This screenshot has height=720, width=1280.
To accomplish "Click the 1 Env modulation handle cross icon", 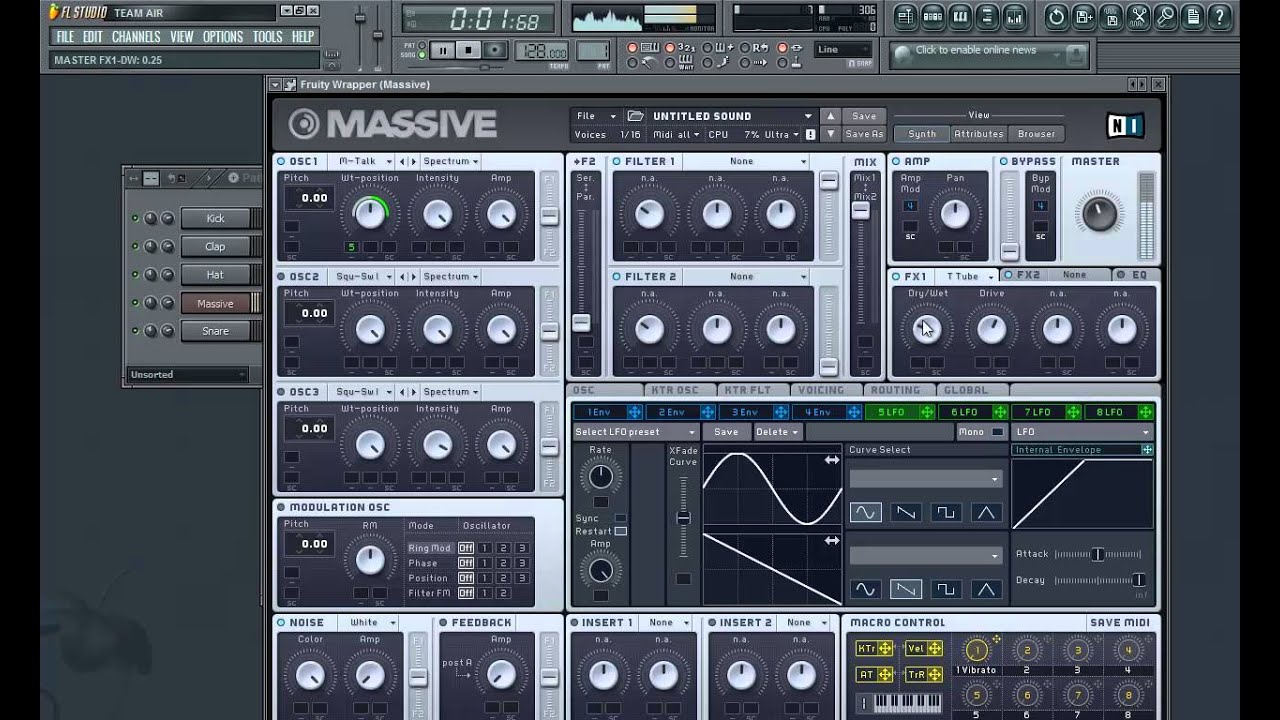I will (x=635, y=412).
